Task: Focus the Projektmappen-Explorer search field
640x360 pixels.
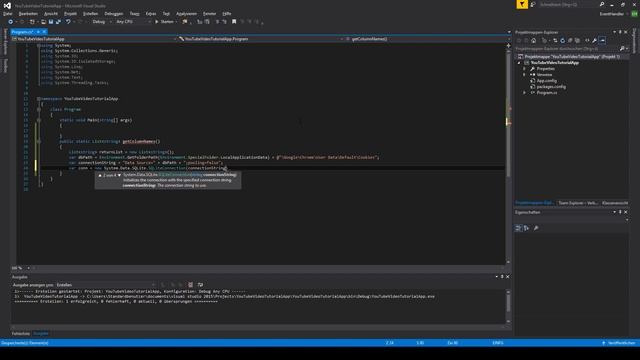Action: (567, 49)
